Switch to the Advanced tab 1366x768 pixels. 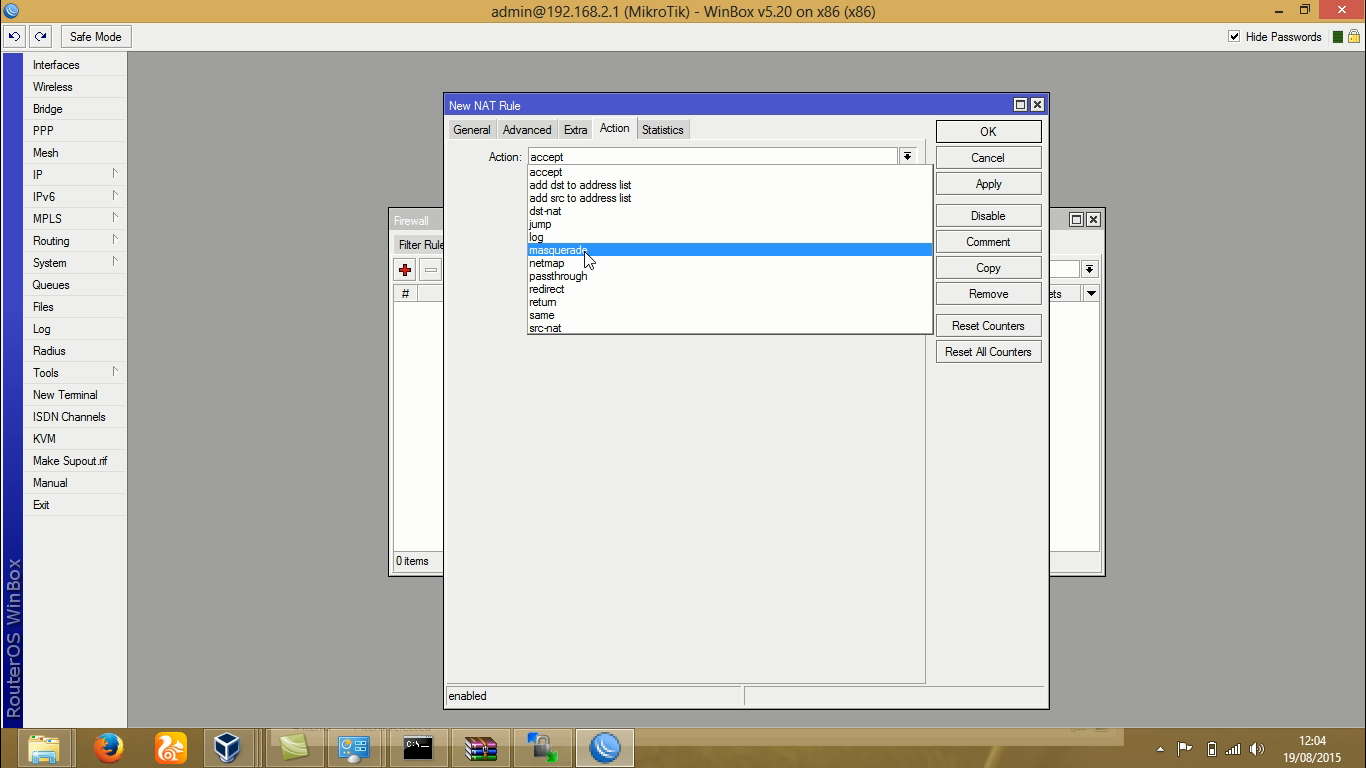(x=527, y=130)
